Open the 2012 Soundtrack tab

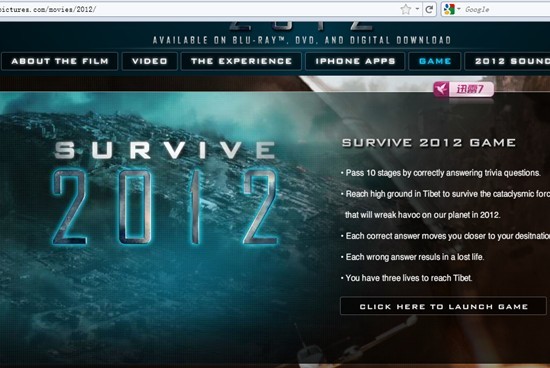click(508, 61)
